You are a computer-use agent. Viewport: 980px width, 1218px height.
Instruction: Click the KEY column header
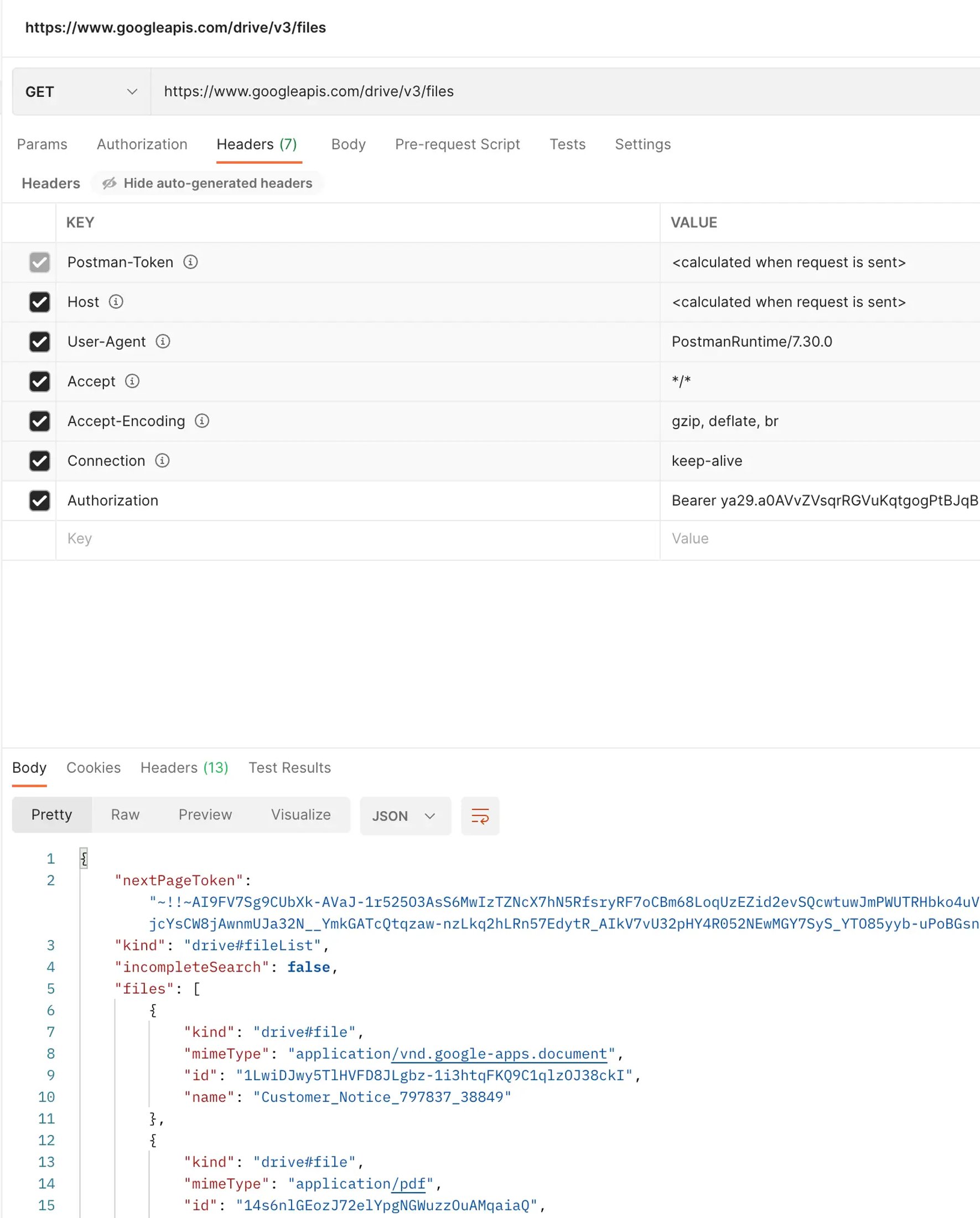click(80, 223)
